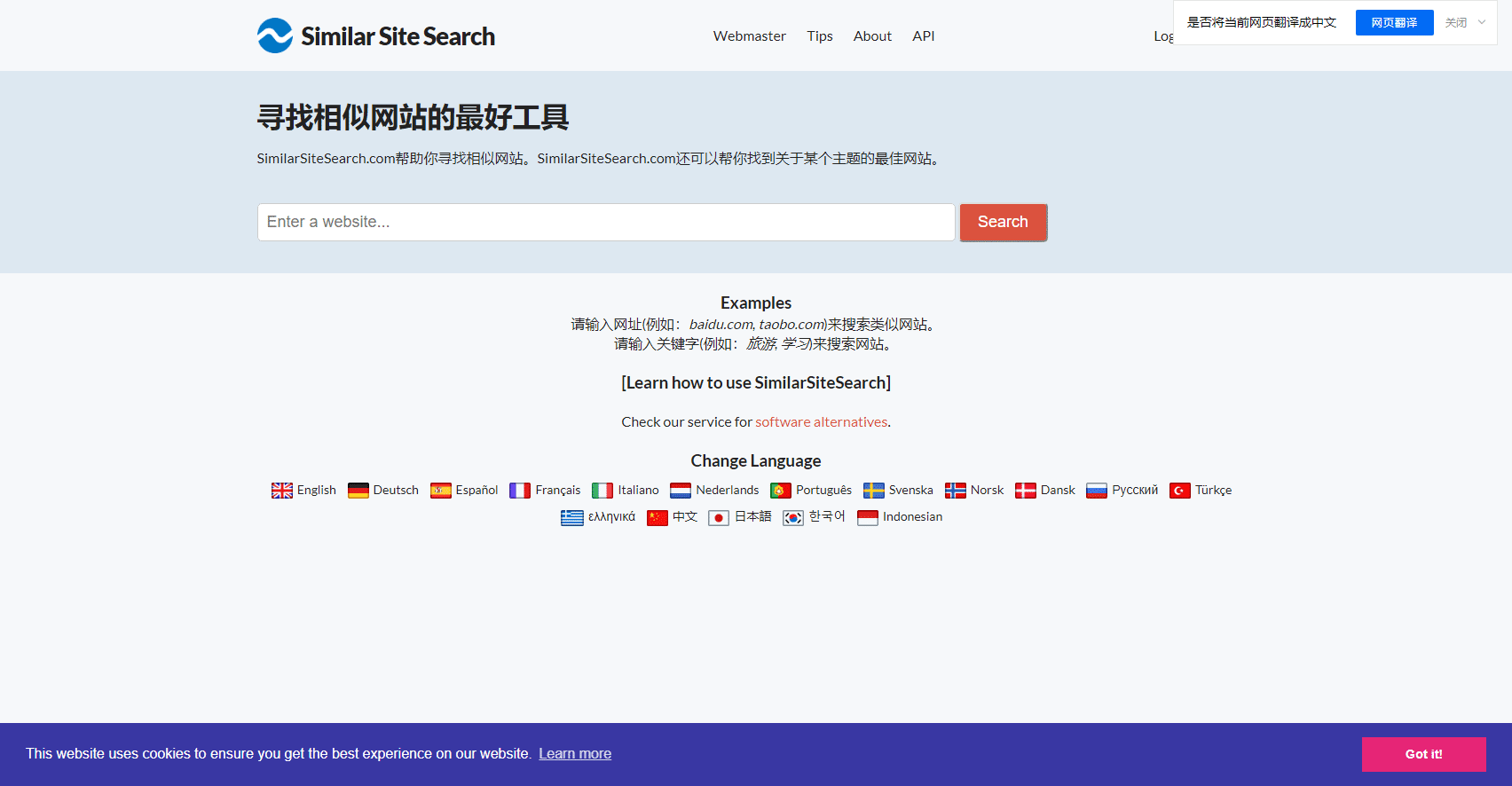The height and width of the screenshot is (786, 1512).
Task: Click the Similar Site Search logo icon
Action: [x=275, y=36]
